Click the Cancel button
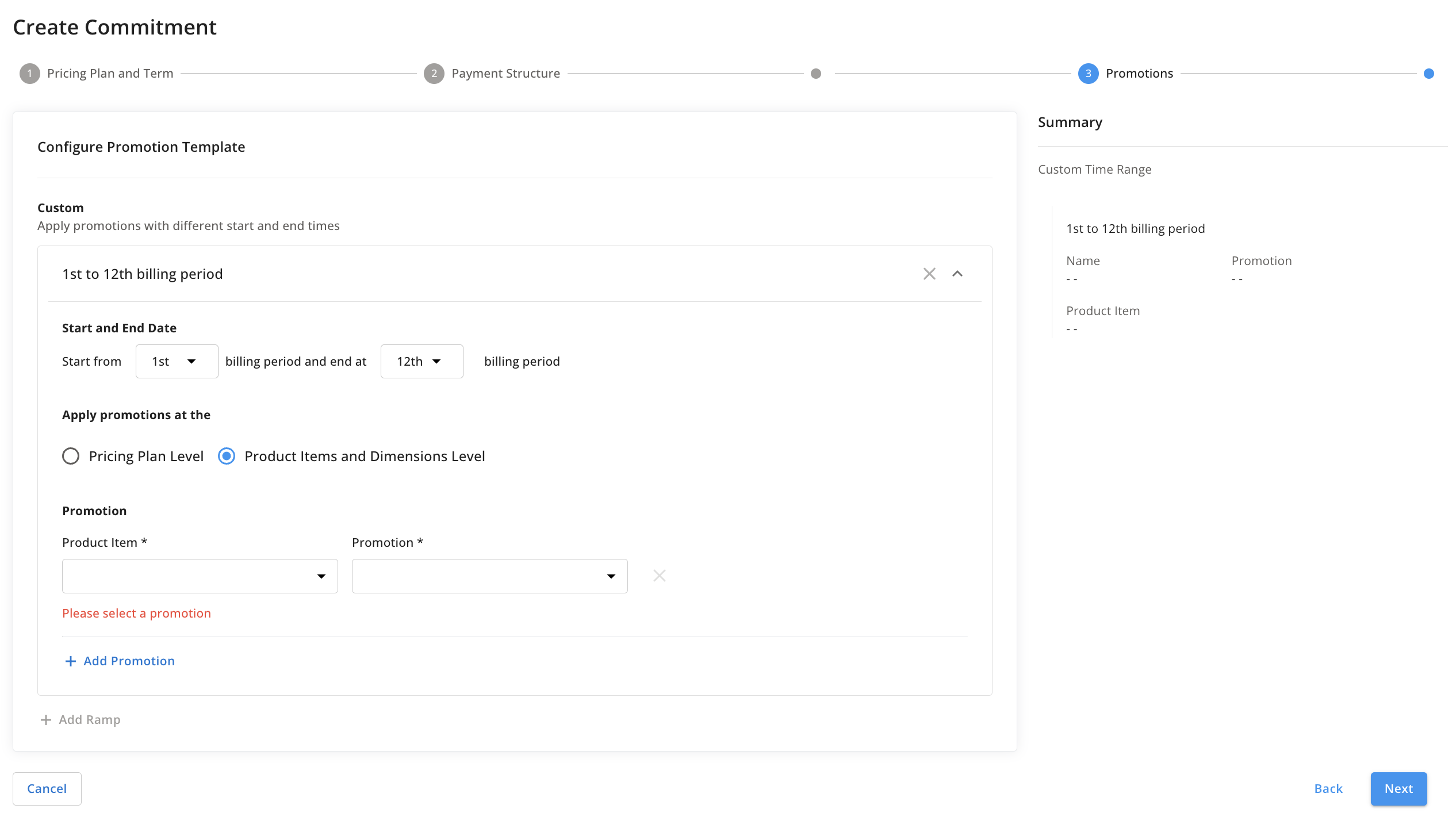 (47, 789)
